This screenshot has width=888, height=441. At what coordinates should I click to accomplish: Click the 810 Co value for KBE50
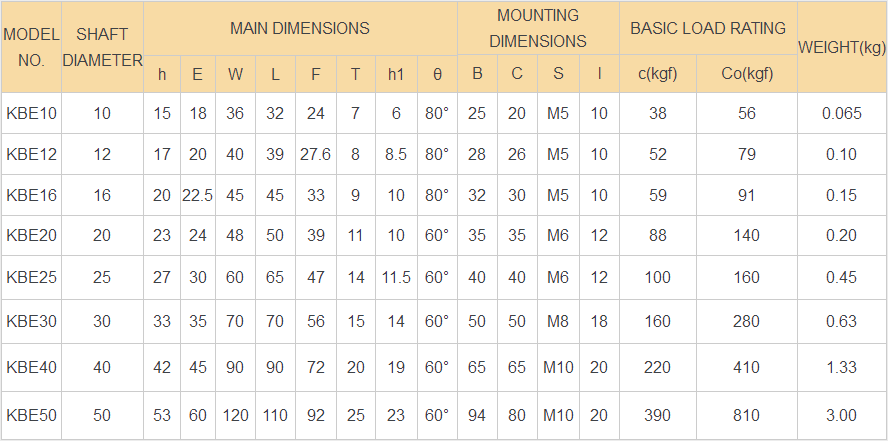click(747, 415)
